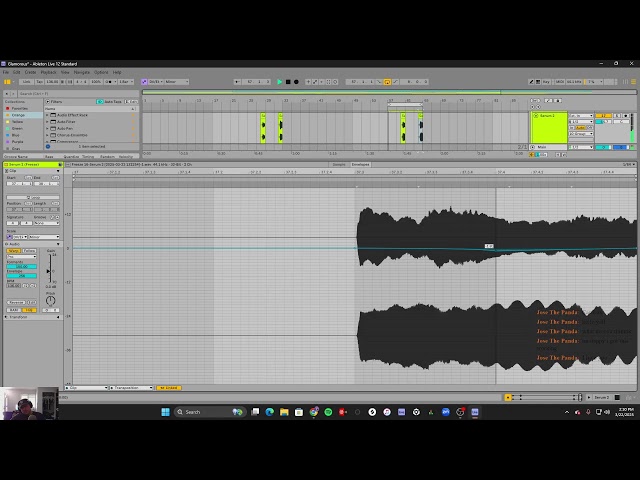Click the Key map mode button

click(546, 82)
